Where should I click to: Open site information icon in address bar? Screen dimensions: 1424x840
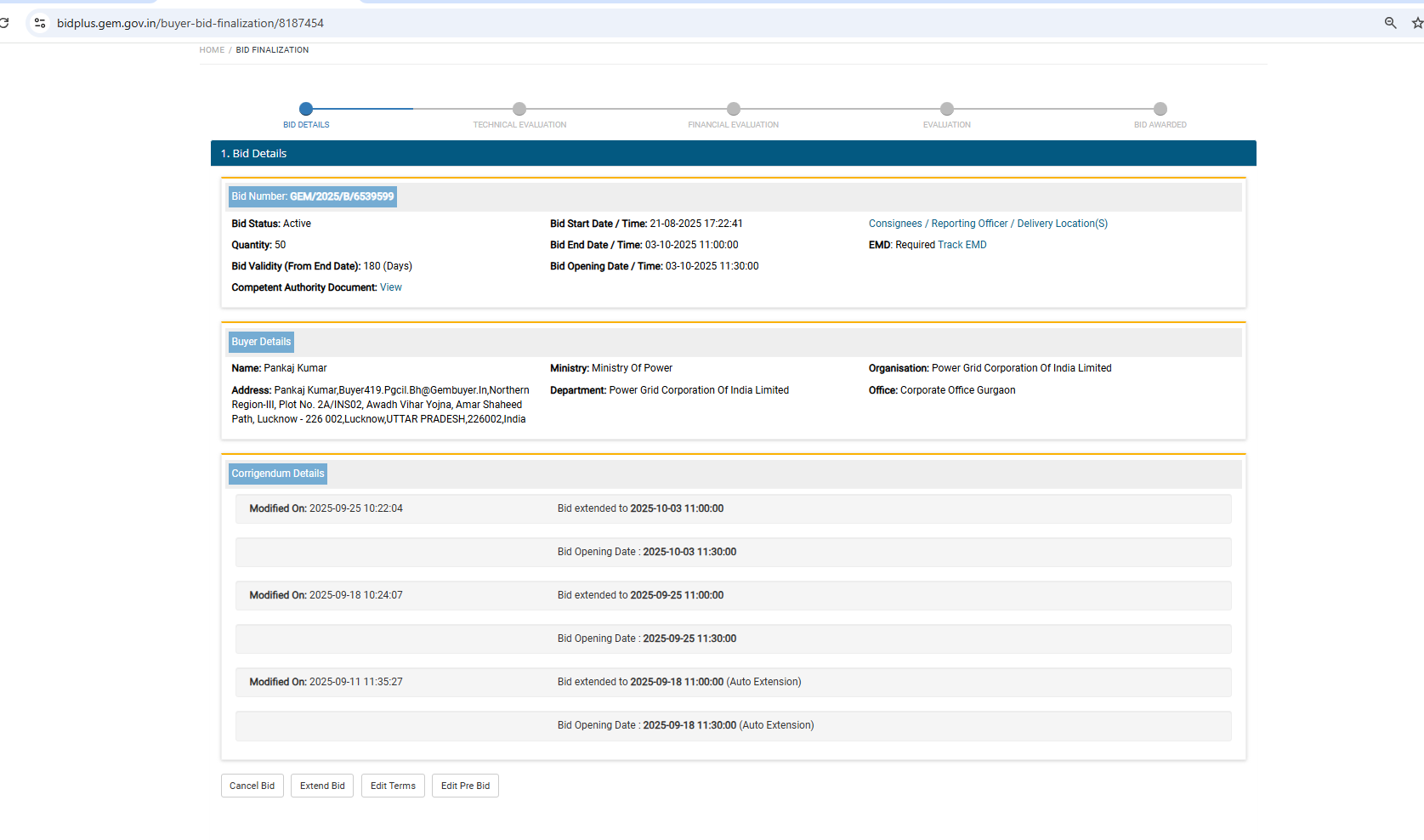click(x=40, y=23)
